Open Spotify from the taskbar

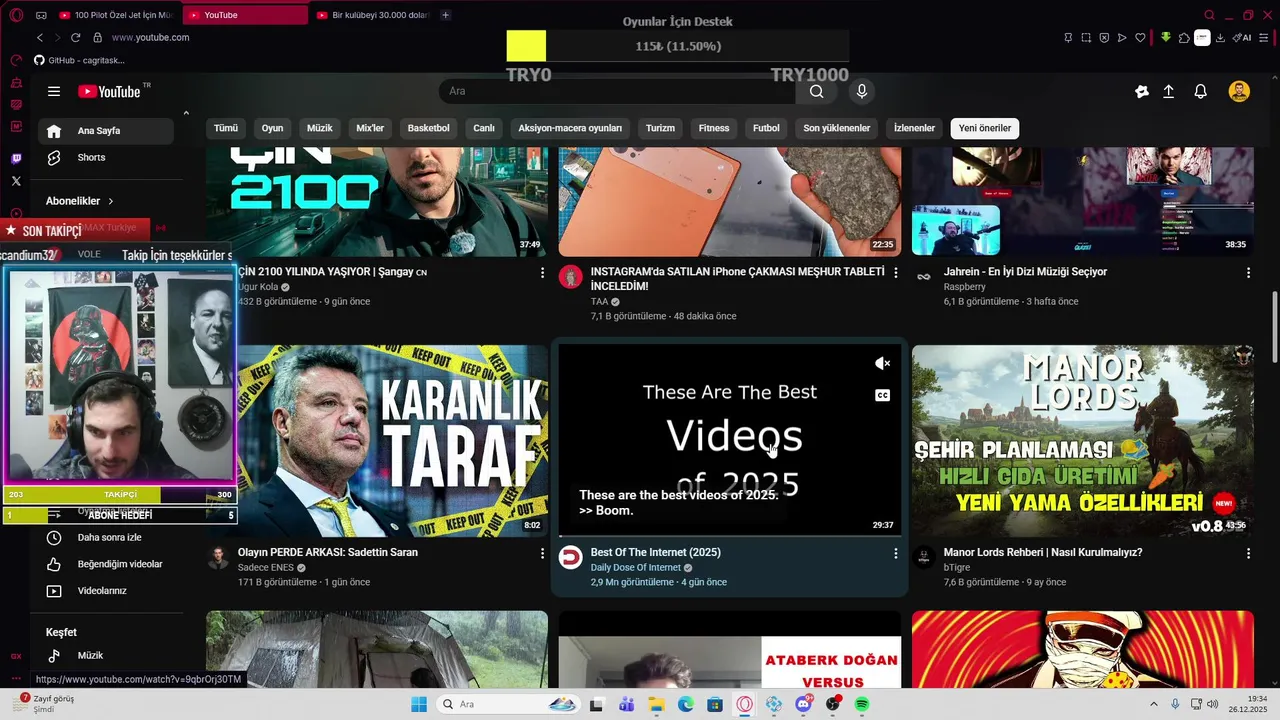click(x=862, y=705)
